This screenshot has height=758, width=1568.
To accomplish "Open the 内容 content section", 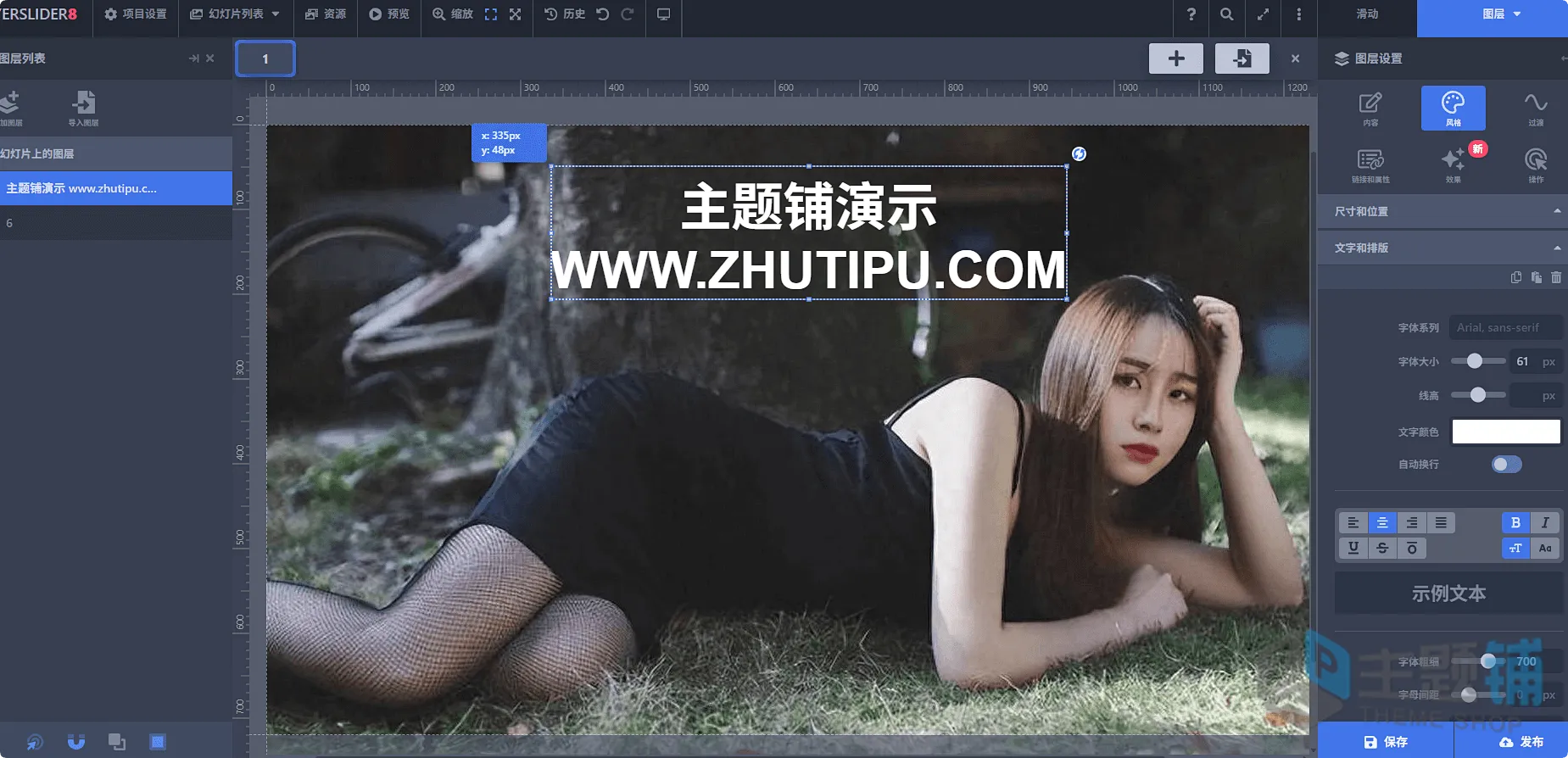I will 1370,109.
